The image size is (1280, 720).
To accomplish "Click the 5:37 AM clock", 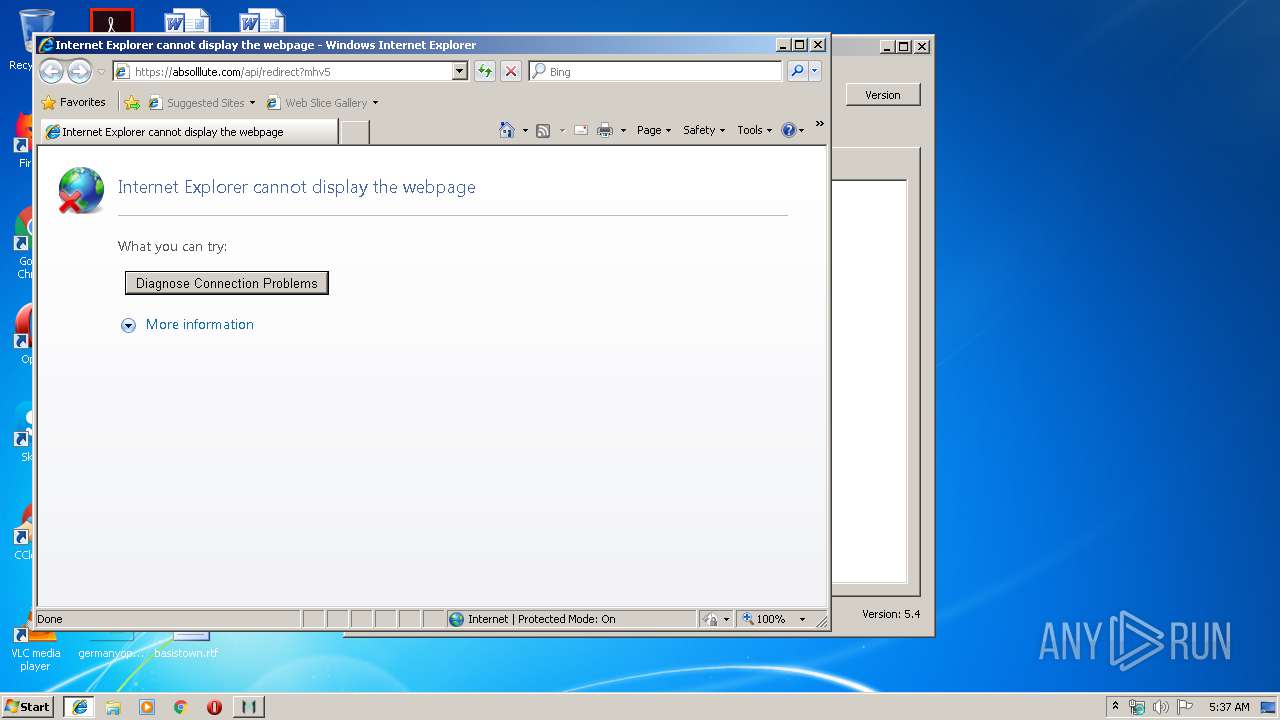I will point(1229,707).
